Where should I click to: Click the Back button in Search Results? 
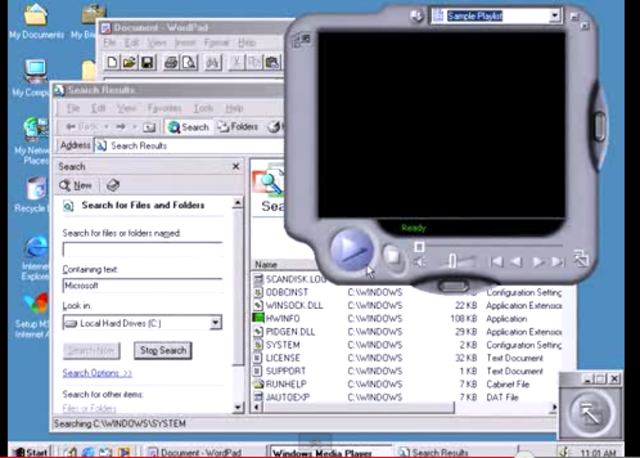tap(83, 127)
